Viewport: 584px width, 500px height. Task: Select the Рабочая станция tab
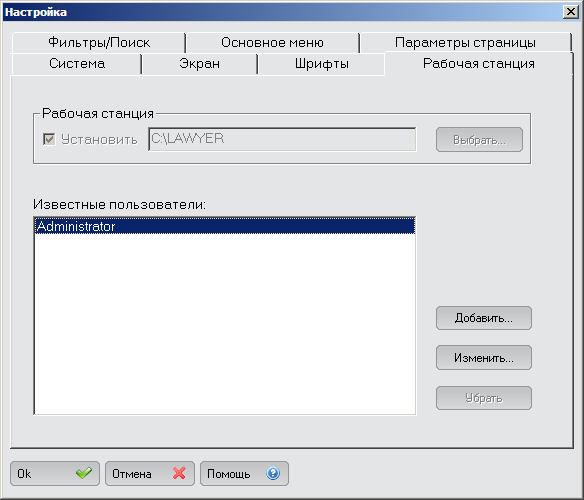[479, 63]
